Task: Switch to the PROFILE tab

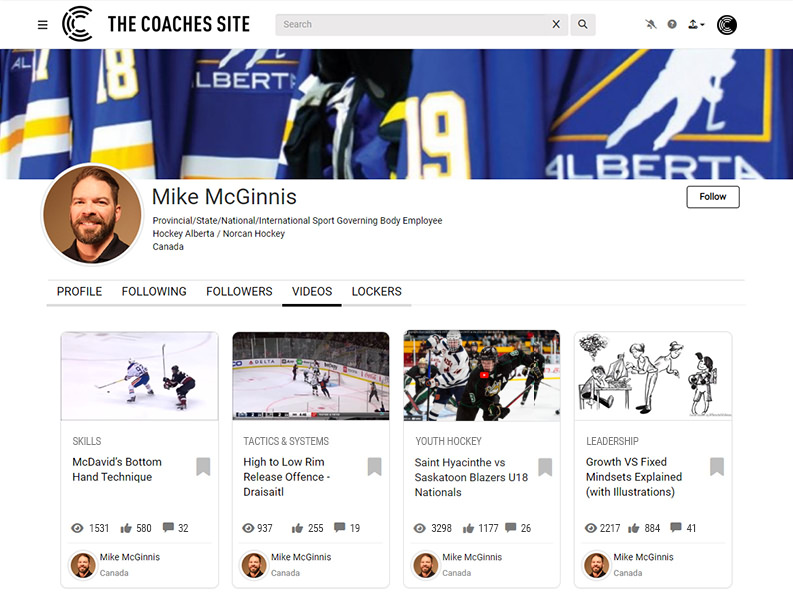Action: [x=79, y=291]
